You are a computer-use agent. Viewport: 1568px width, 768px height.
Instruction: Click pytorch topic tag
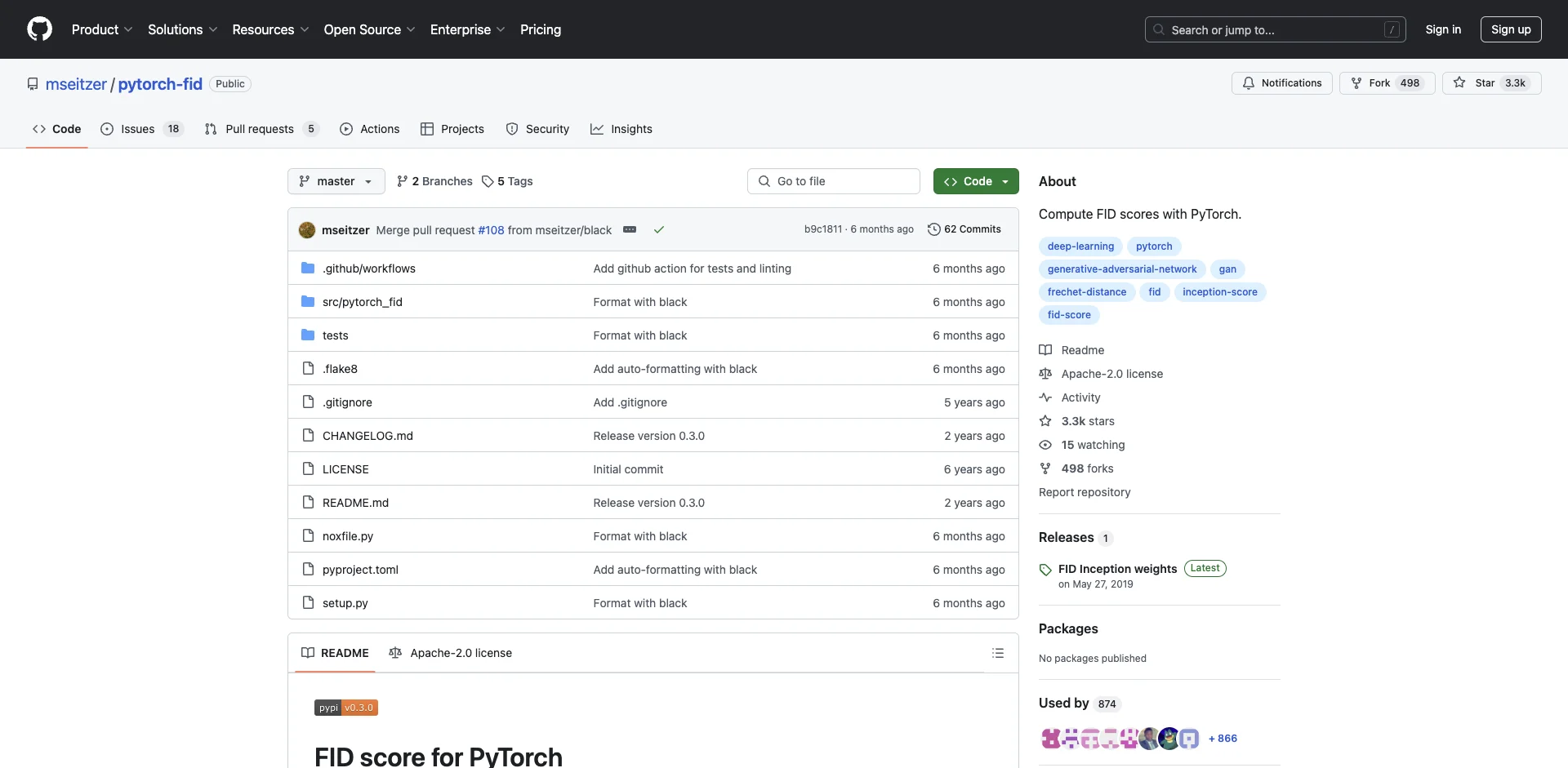coord(1154,246)
